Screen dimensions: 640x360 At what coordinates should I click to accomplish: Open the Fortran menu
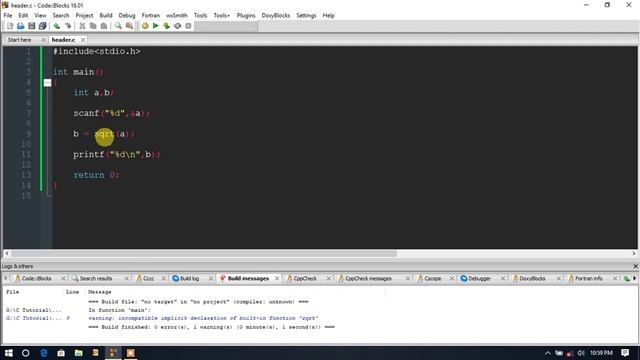pyautogui.click(x=151, y=15)
